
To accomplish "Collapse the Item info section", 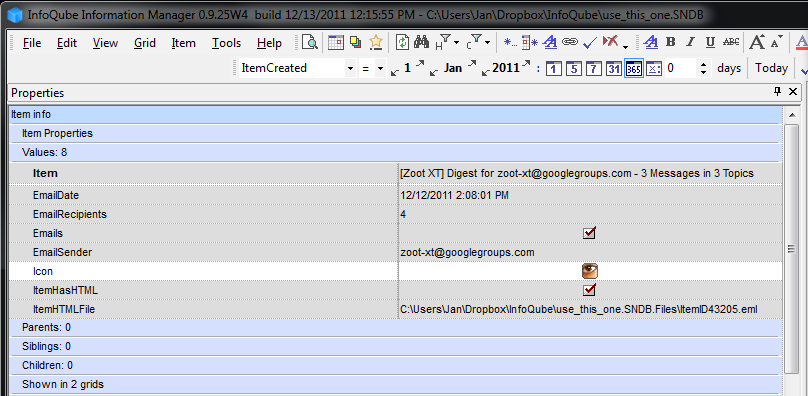I will coord(396,114).
